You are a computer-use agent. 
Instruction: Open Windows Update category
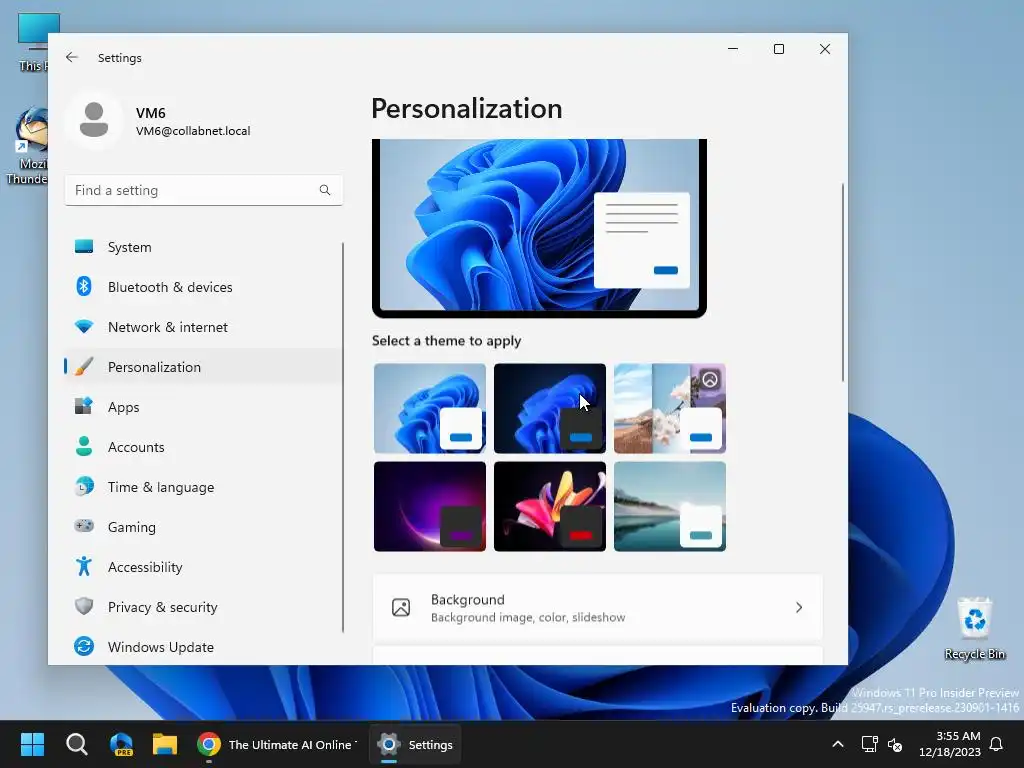point(203,647)
